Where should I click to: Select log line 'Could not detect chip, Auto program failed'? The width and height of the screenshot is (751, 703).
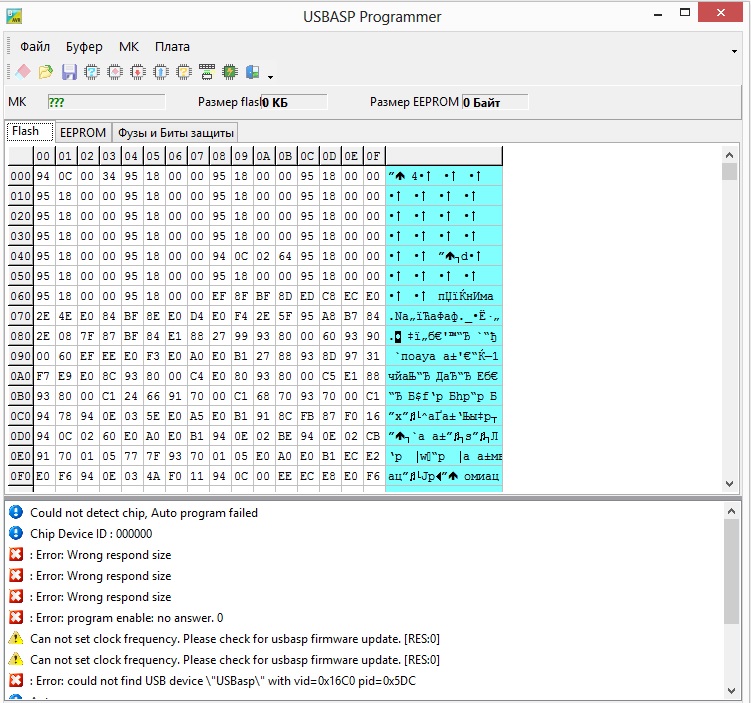144,513
